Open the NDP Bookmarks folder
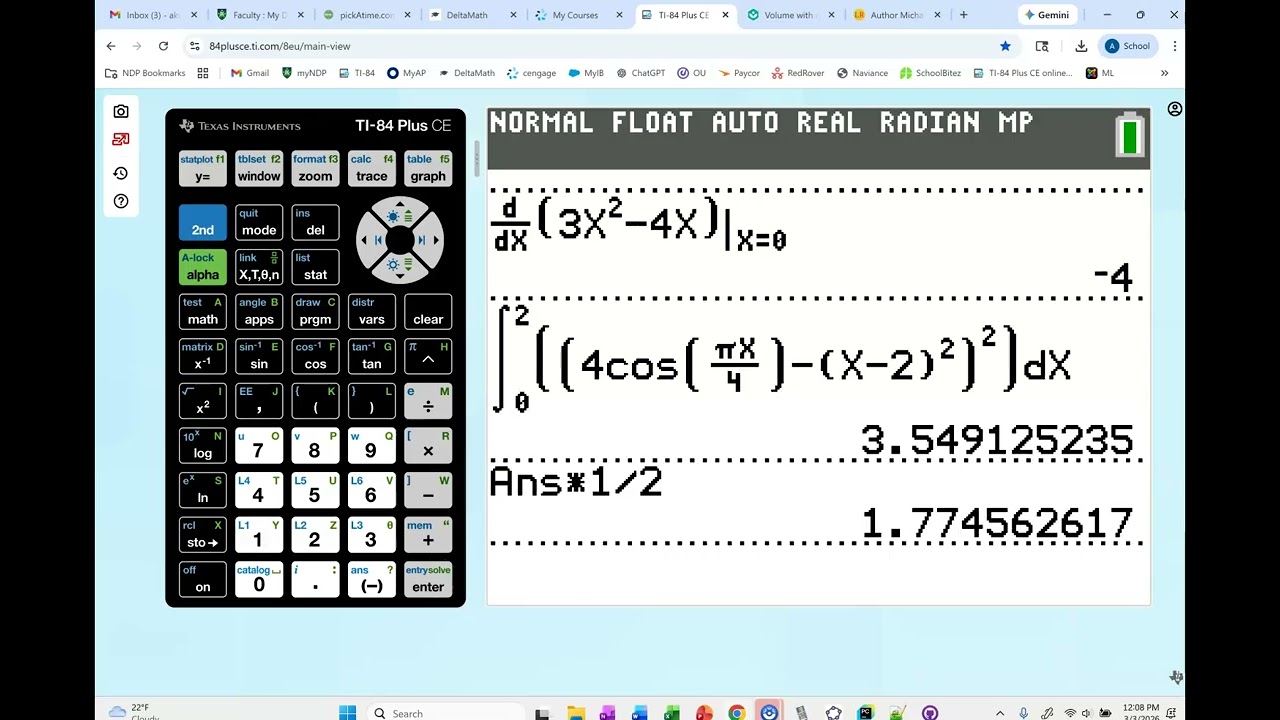 (x=146, y=73)
